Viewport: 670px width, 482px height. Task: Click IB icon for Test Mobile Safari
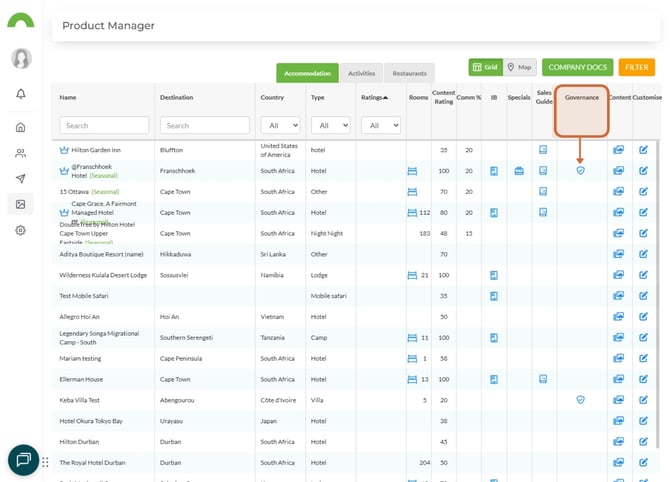click(494, 296)
